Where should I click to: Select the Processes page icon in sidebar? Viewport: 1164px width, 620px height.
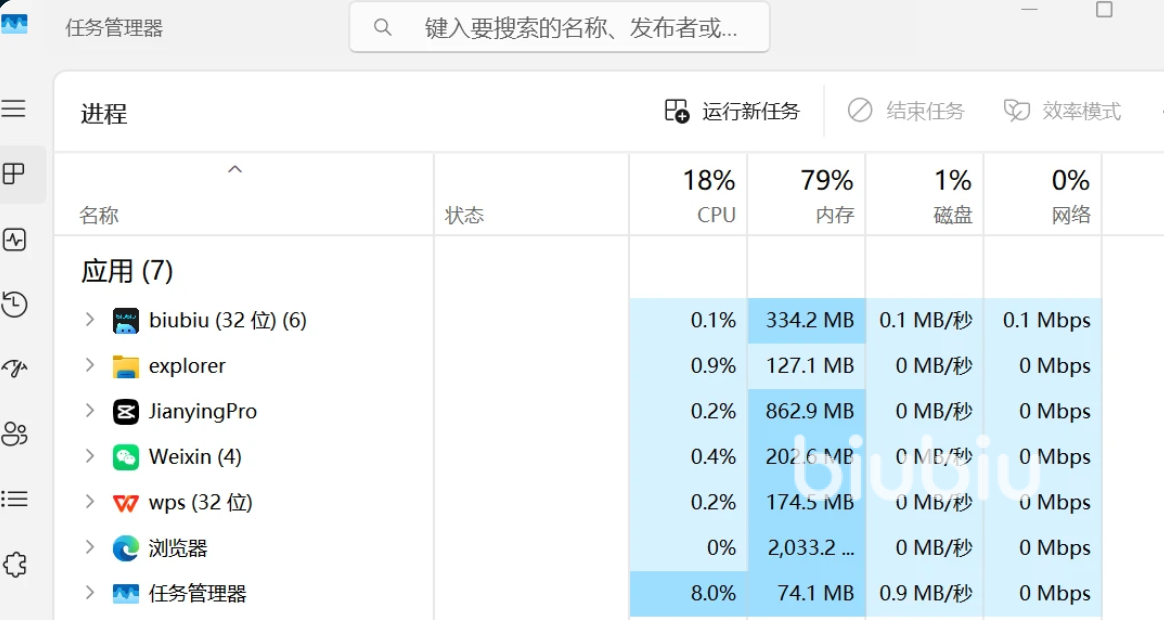14,175
